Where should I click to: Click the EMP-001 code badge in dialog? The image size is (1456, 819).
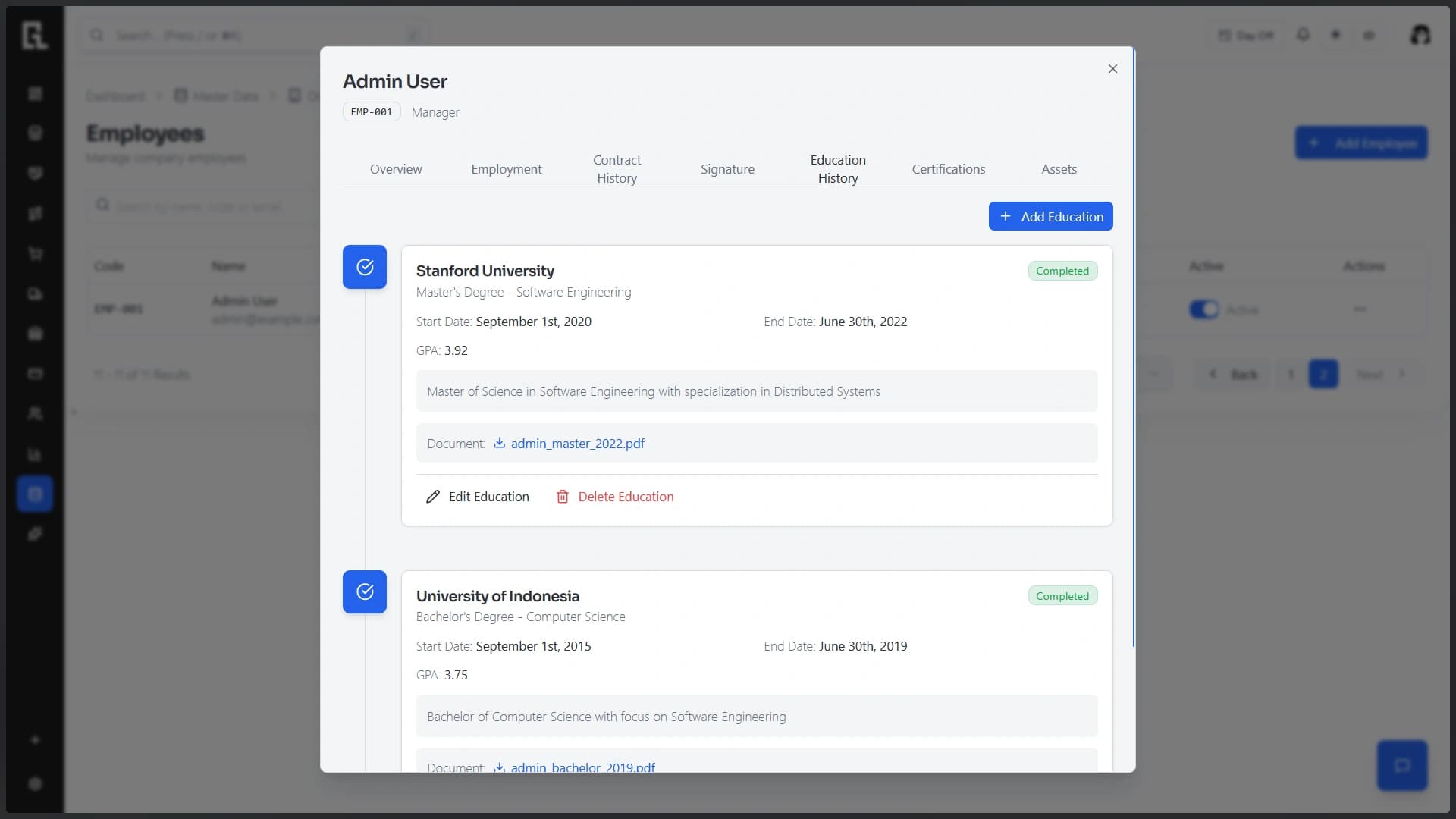click(372, 112)
